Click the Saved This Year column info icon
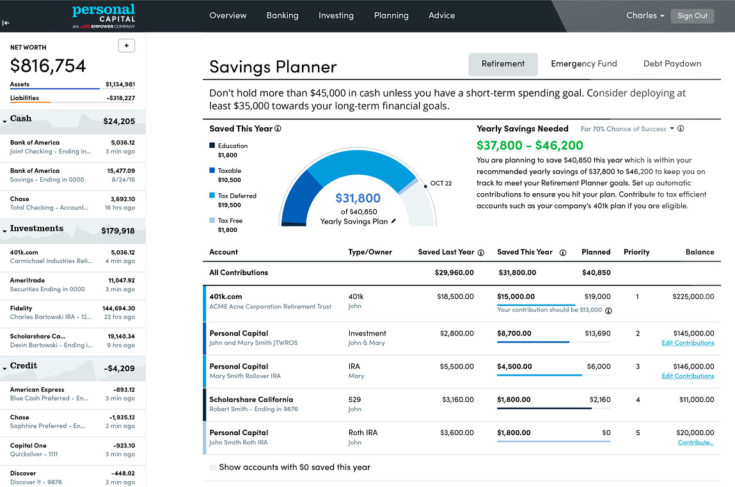Screen dimensions: 735x487 coord(563,253)
